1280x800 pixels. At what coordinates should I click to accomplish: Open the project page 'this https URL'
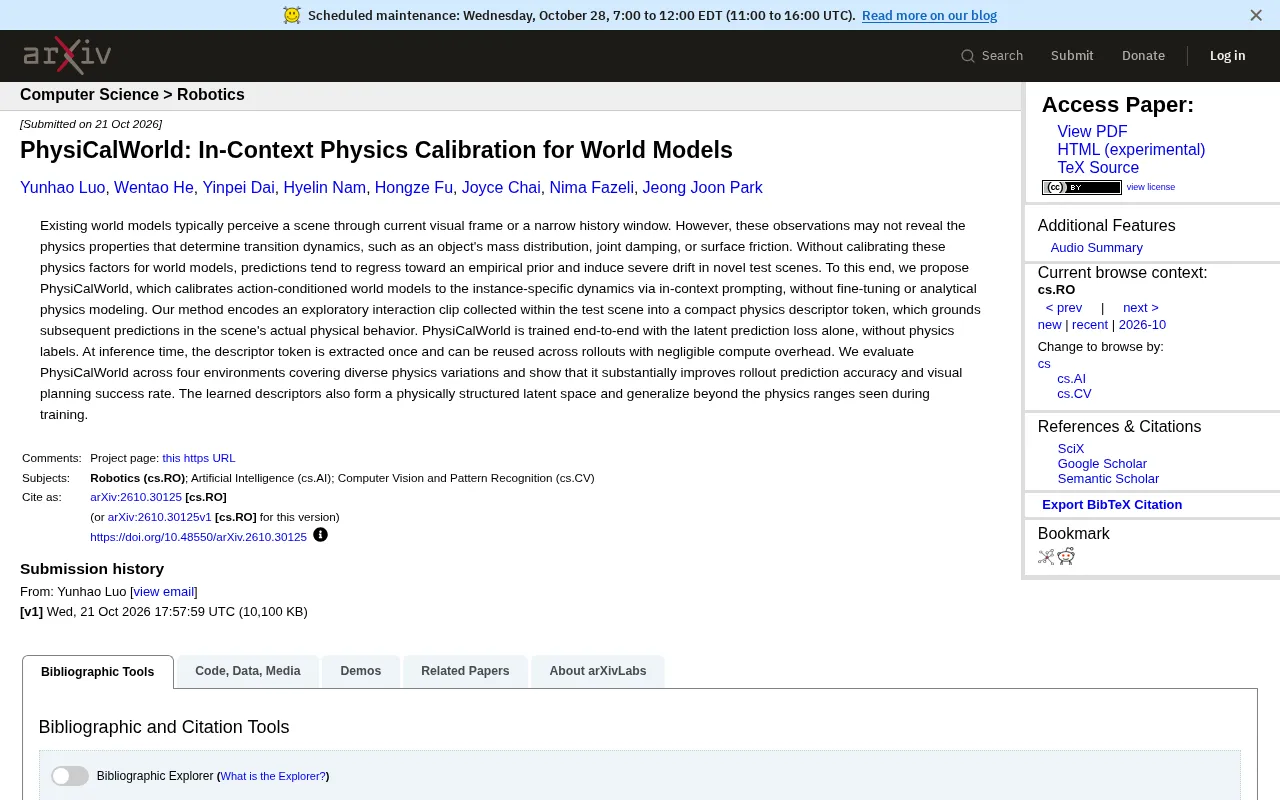(x=199, y=458)
